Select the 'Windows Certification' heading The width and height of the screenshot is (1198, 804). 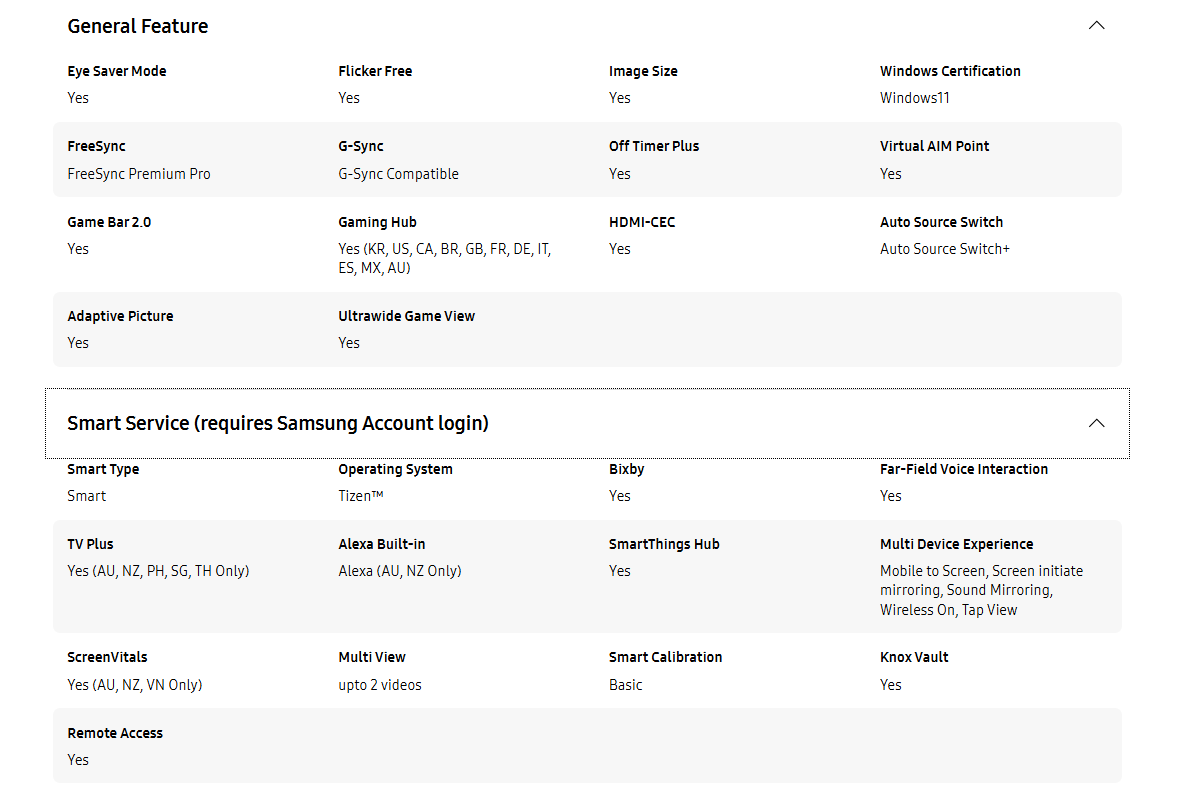pos(950,71)
